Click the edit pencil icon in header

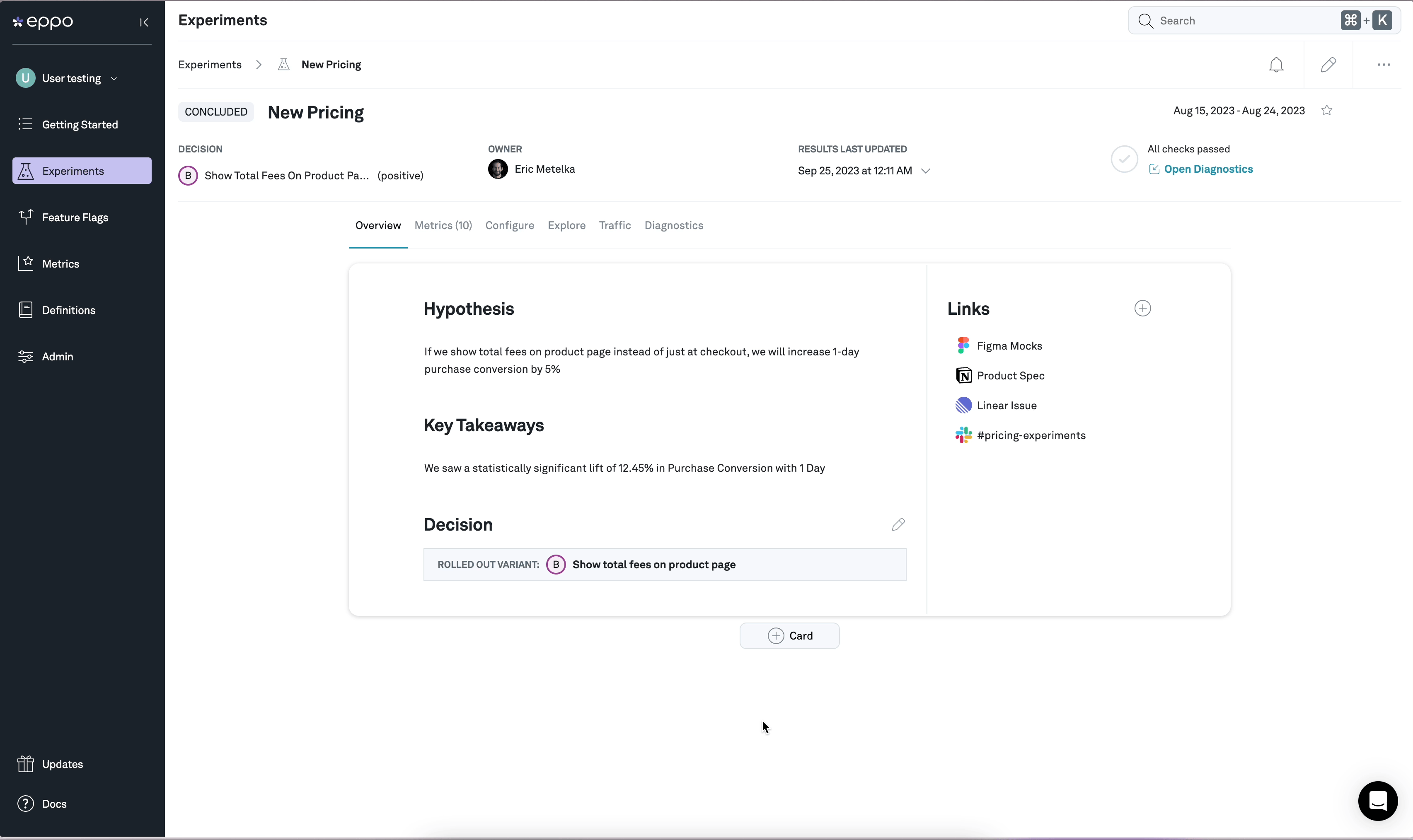pos(1329,64)
